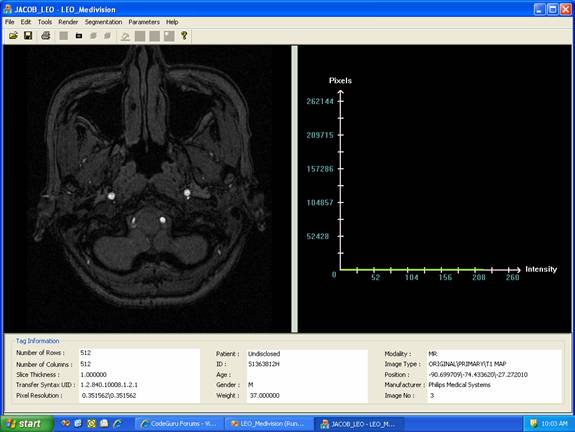This screenshot has height=432, width=575.
Task: Click the yellow Help question mark icon
Action: click(x=184, y=36)
